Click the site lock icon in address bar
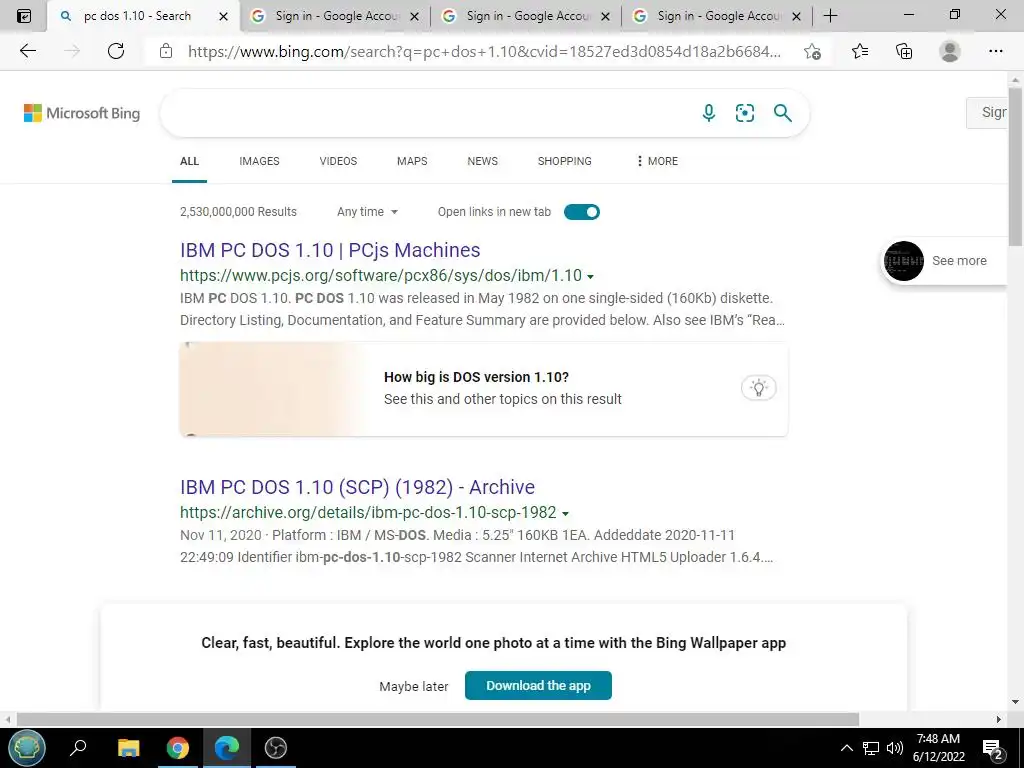The image size is (1024, 768). (166, 51)
